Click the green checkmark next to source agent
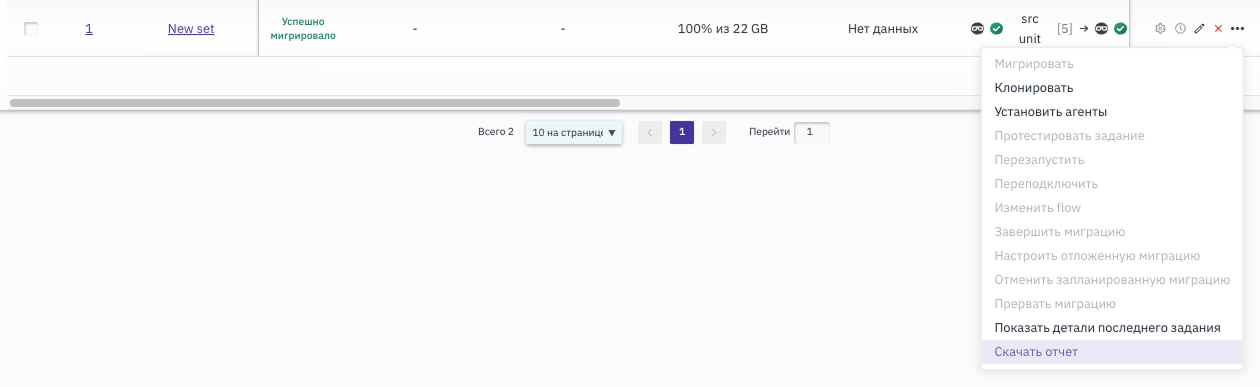 (997, 29)
